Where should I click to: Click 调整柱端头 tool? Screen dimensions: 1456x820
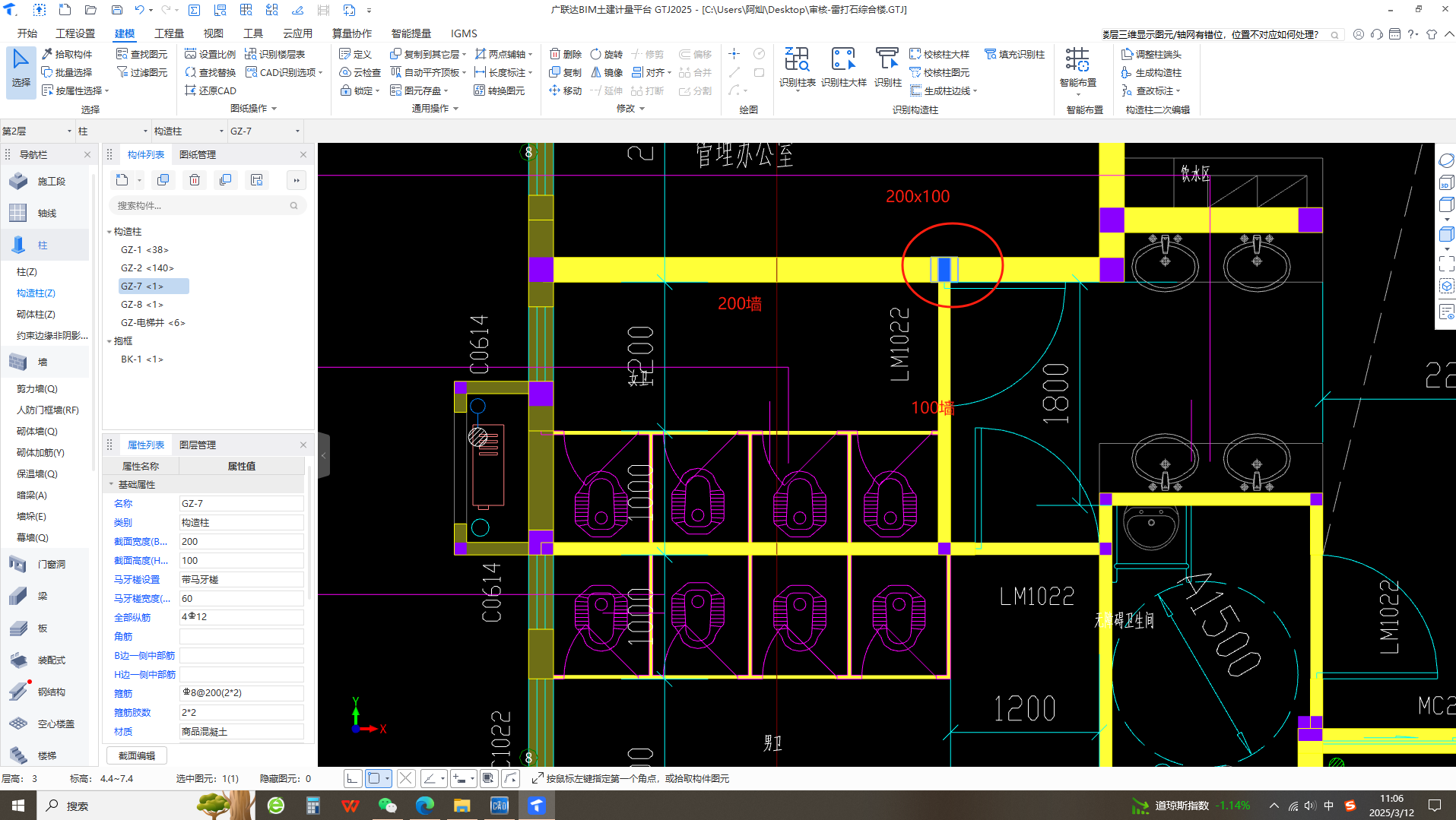point(1152,54)
